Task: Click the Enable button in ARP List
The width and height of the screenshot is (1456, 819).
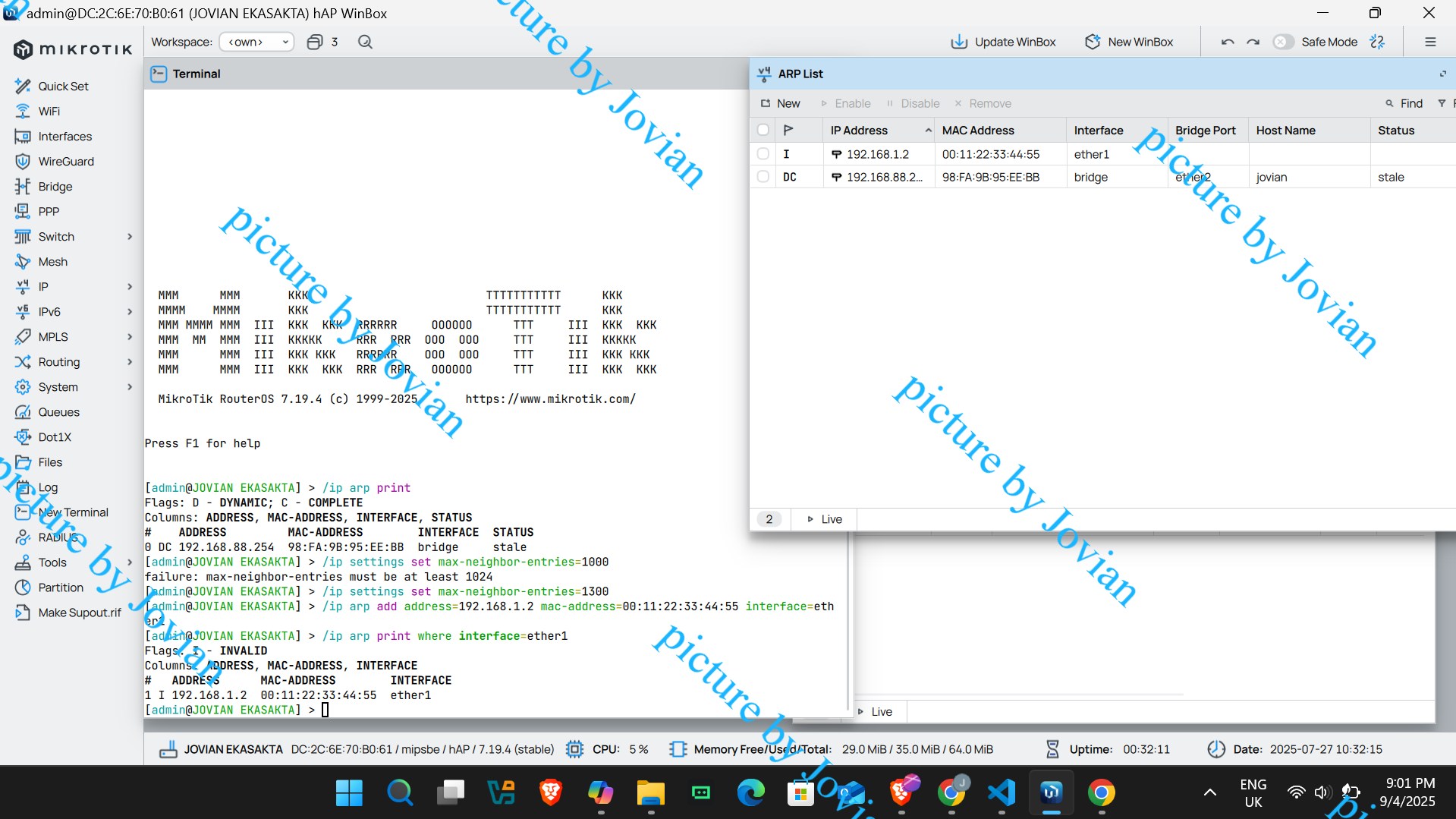Action: pyautogui.click(x=845, y=103)
